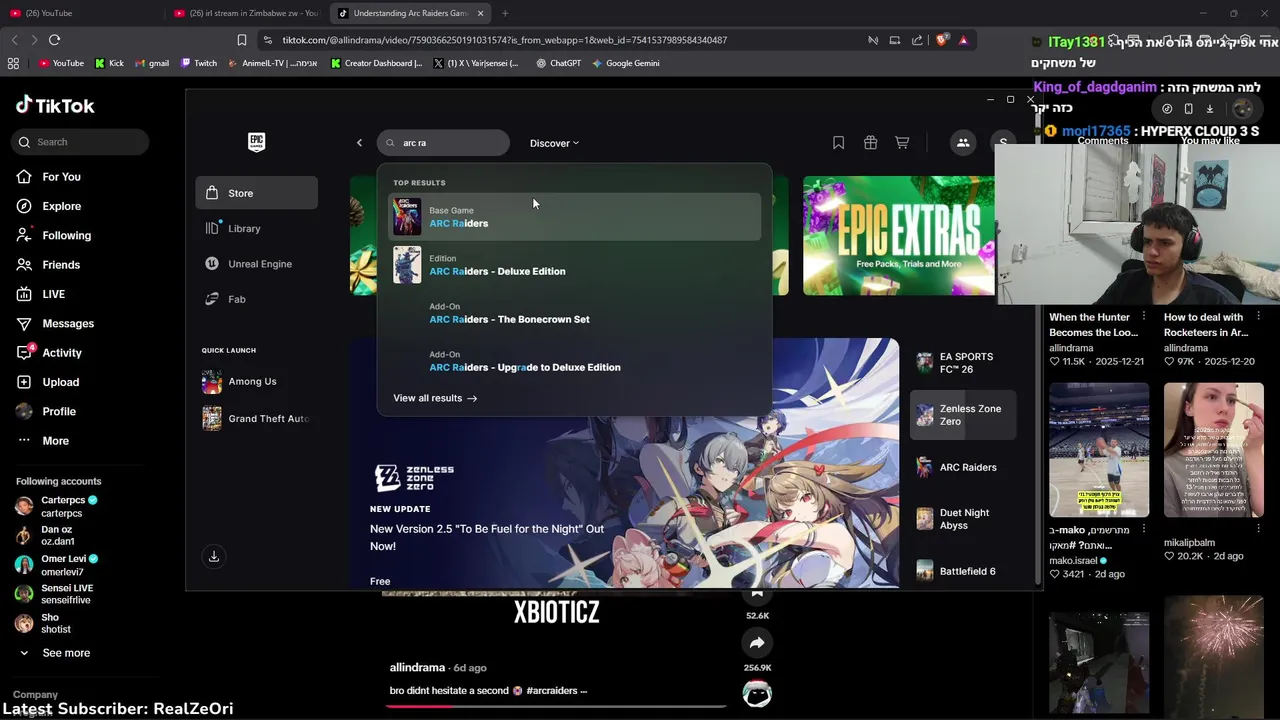This screenshot has width=1280, height=720.
Task: Click TikTok video bookmark icon 52.6K
Action: pos(757,595)
